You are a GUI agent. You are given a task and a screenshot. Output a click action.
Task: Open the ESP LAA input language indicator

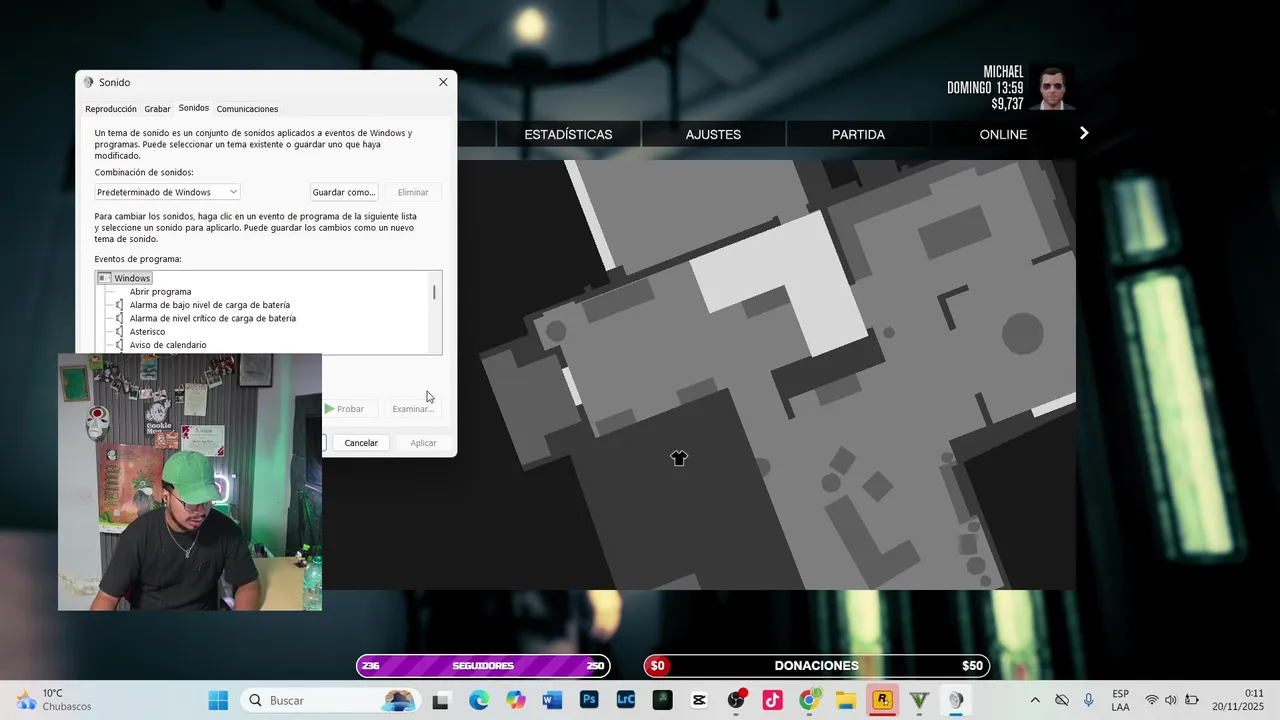click(x=1121, y=700)
